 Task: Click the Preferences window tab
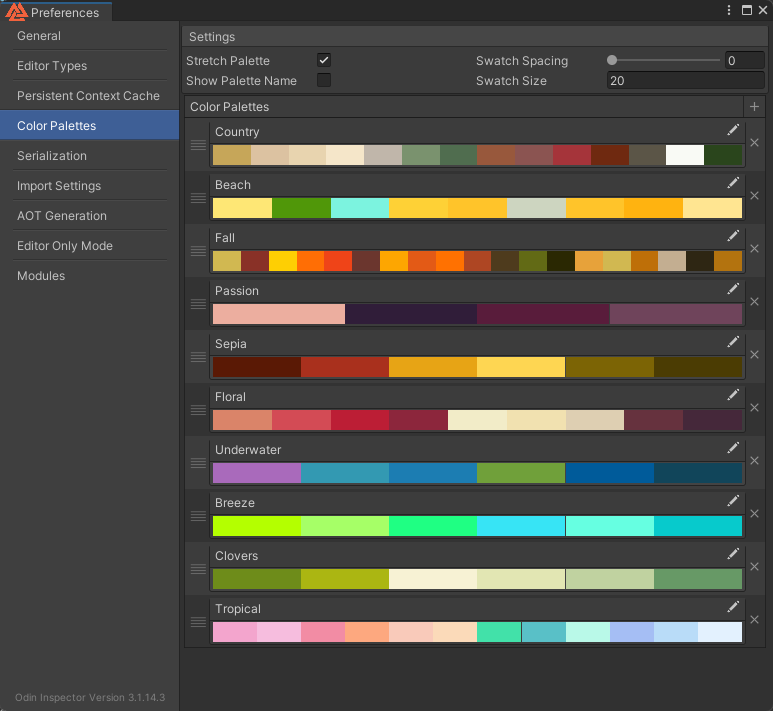click(56, 11)
